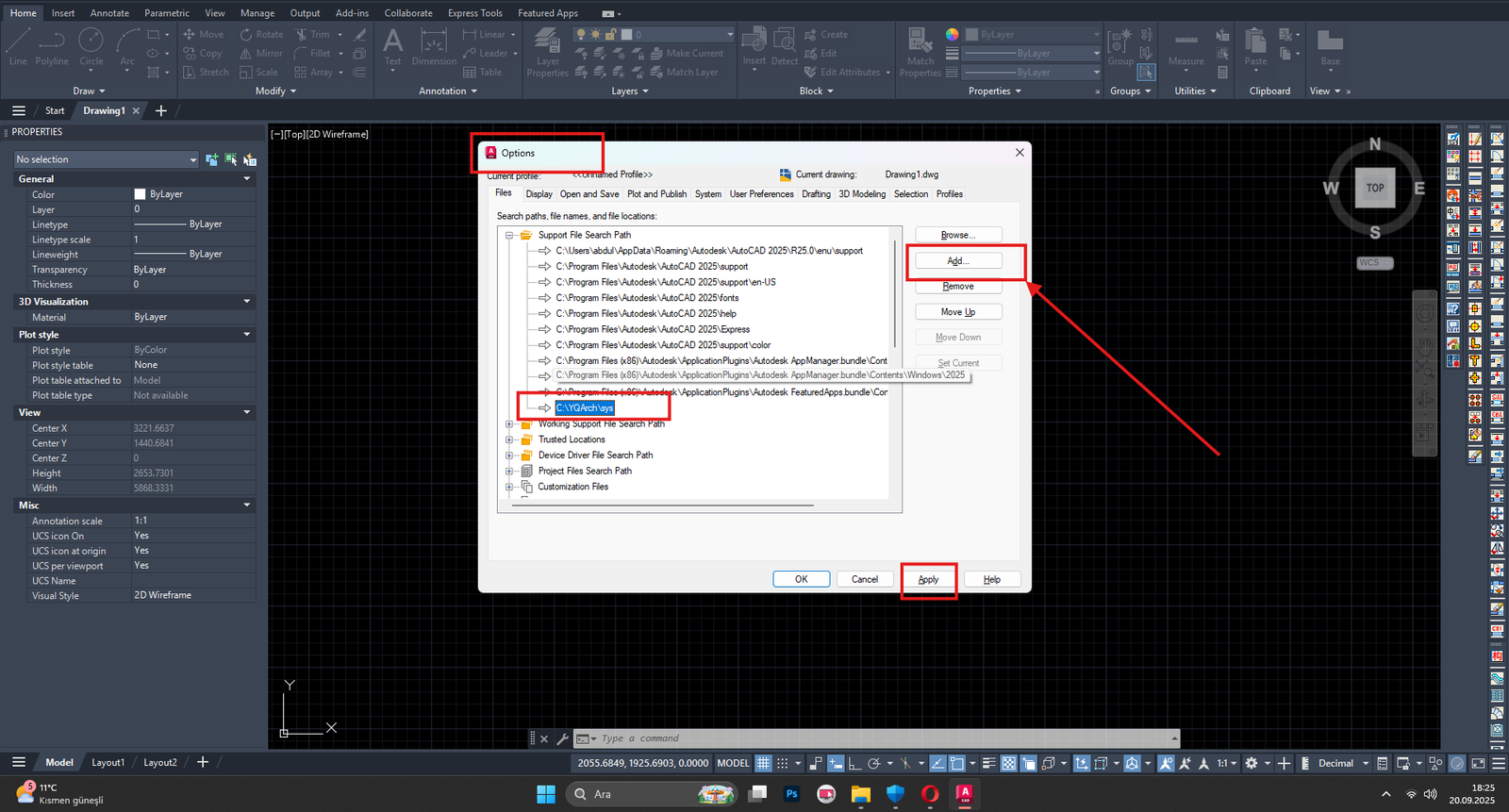Screen dimensions: 1509x812
Task: Click the TOP face of the ViewCube
Action: pos(1375,188)
